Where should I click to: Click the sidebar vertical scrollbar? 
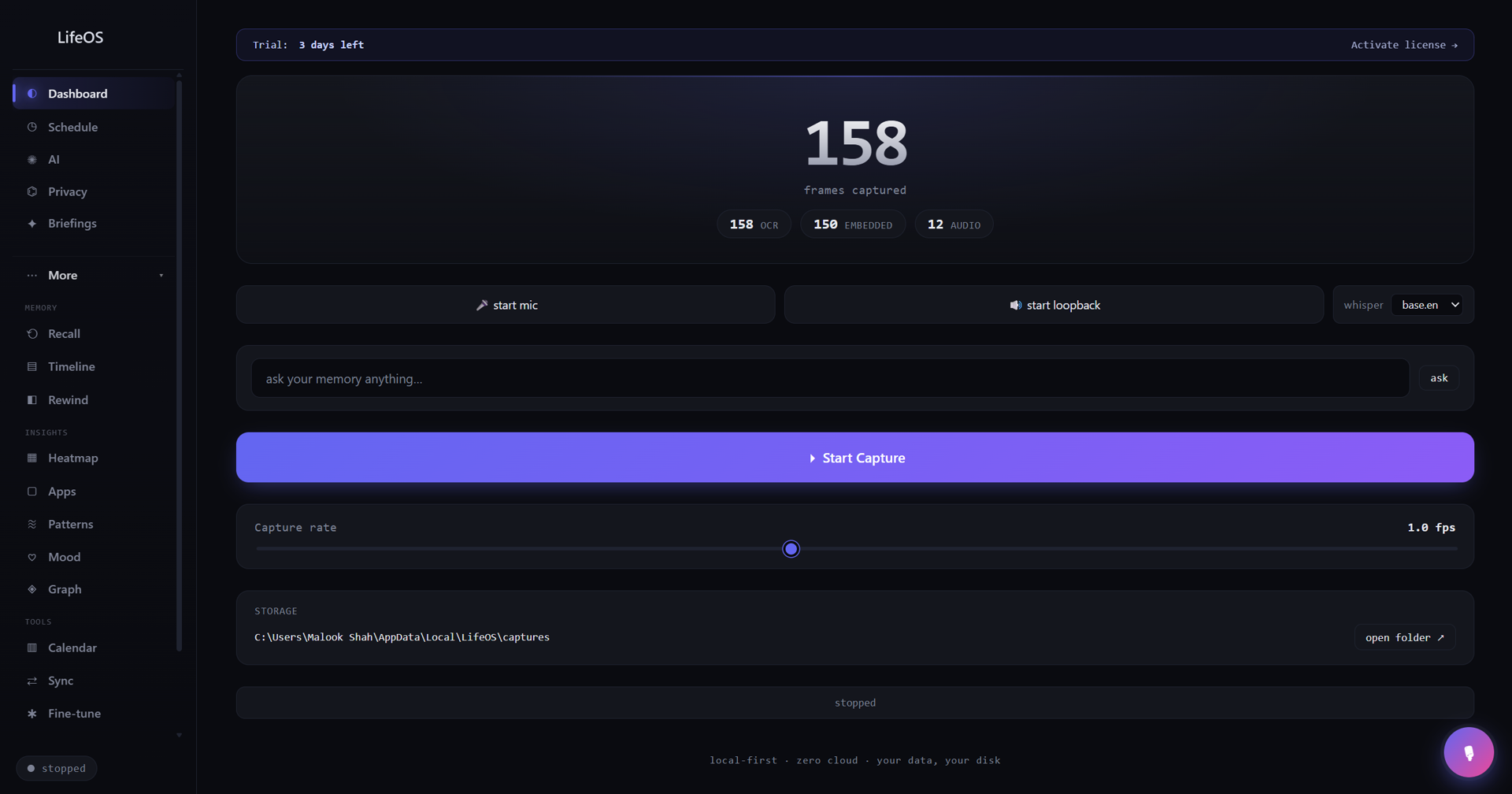[x=179, y=366]
